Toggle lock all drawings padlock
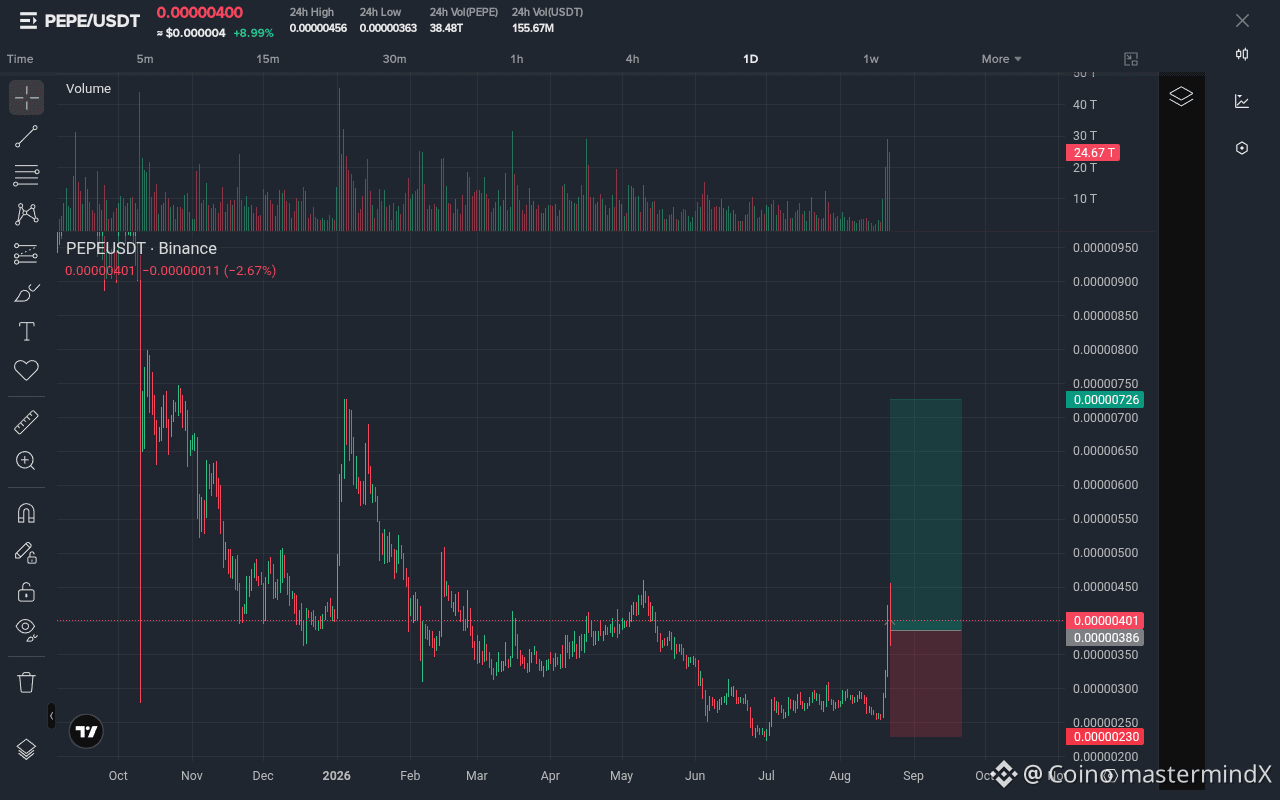This screenshot has width=1280, height=800. 27,592
